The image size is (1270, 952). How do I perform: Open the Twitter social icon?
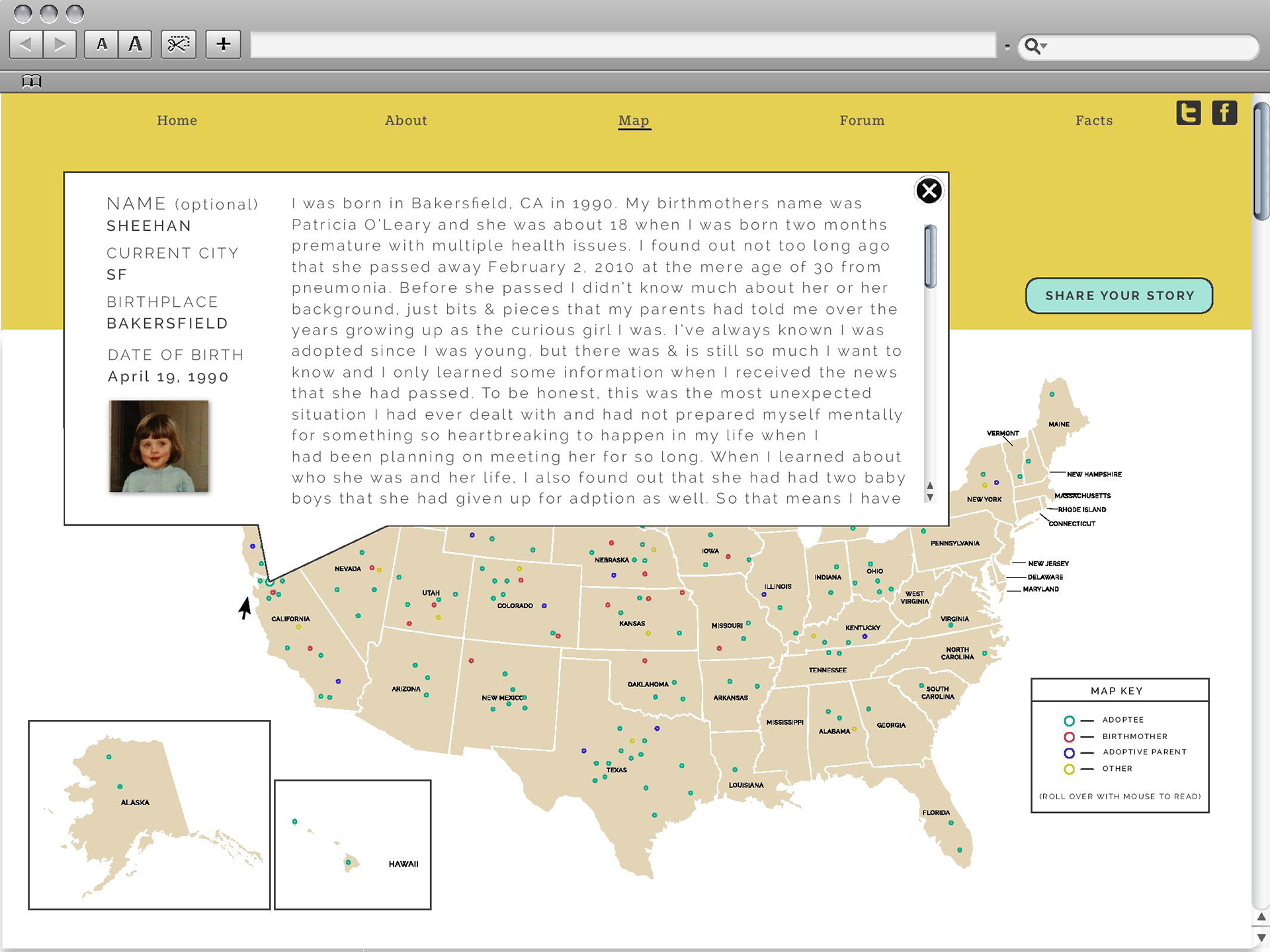(x=1189, y=113)
